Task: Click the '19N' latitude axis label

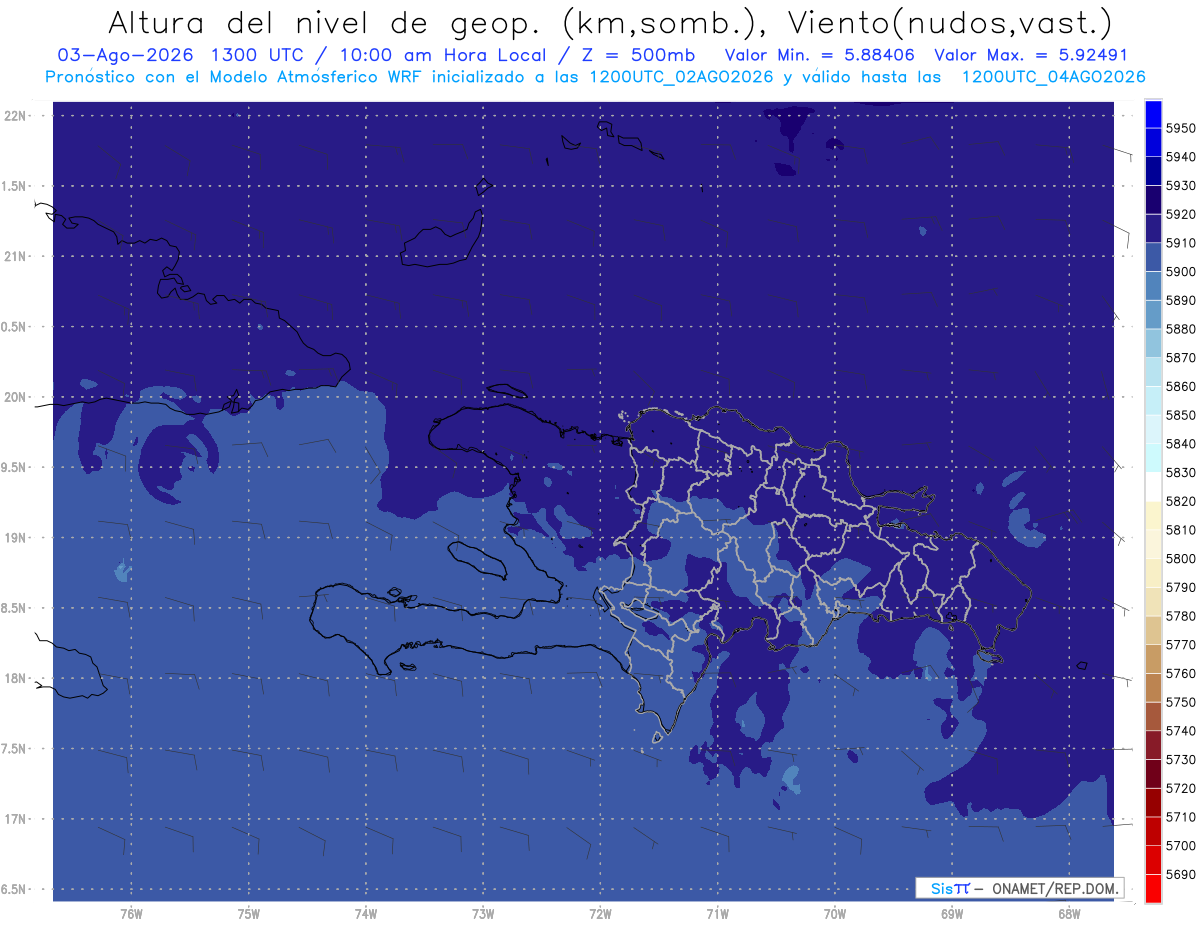Action: tap(17, 538)
